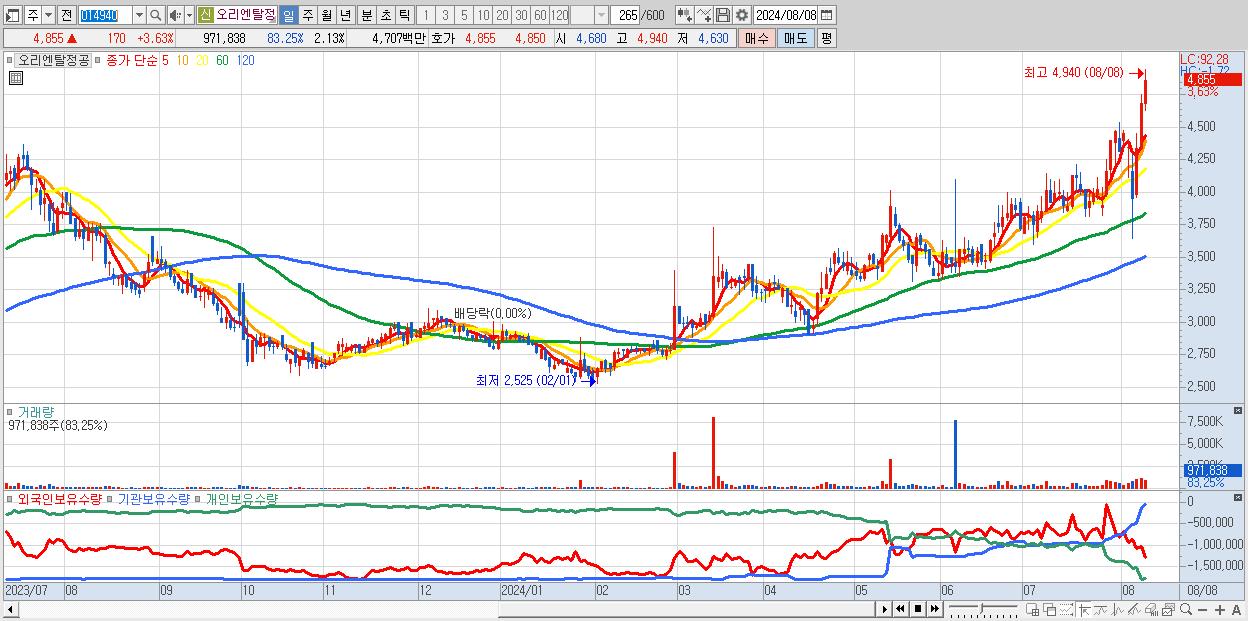Click the 기관보유수량 legend label
The image size is (1248, 621).
pyautogui.click(x=155, y=498)
